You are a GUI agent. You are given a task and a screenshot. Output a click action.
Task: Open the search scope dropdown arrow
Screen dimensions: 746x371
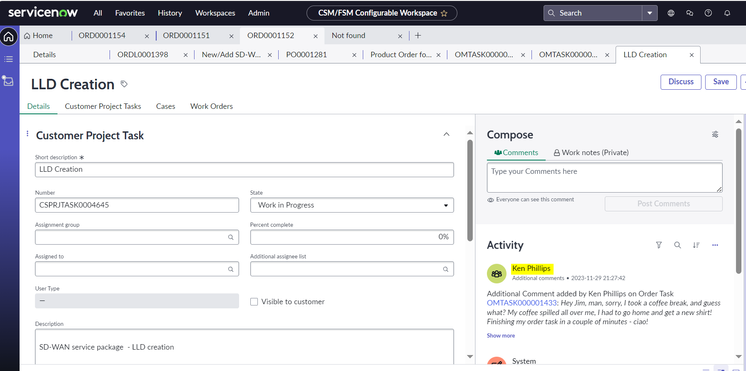650,13
